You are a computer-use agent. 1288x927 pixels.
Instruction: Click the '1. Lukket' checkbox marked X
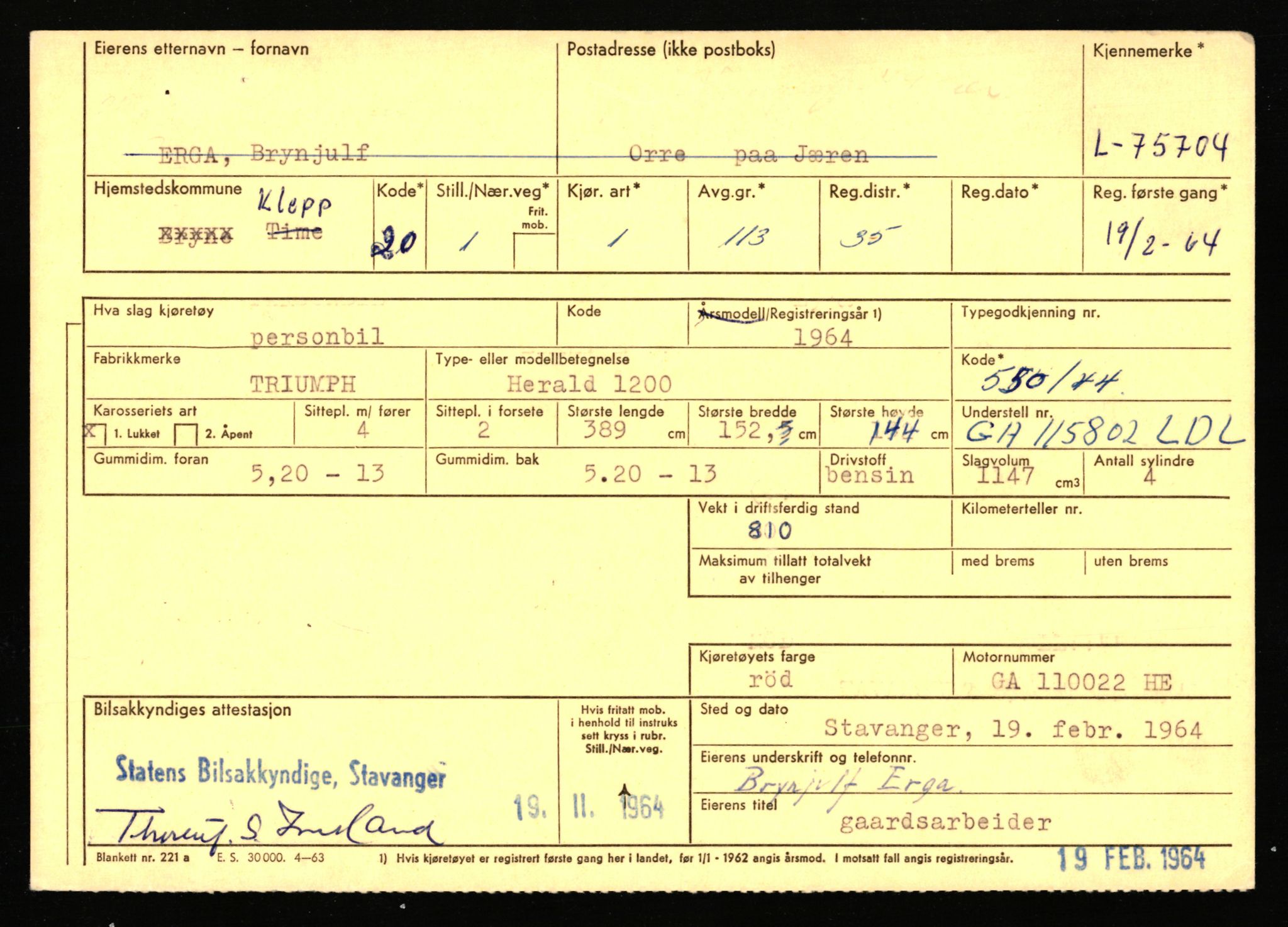(96, 433)
